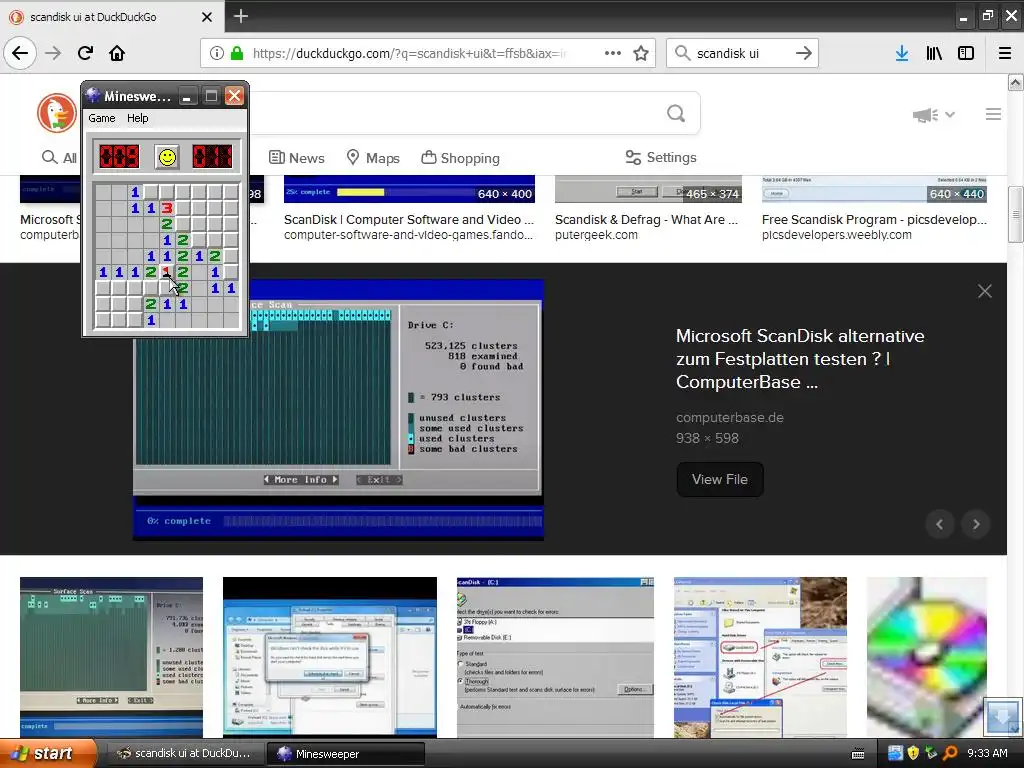This screenshot has height=768, width=1024.
Task: Open the Surface Scan green thumbnail
Action: pos(111,657)
